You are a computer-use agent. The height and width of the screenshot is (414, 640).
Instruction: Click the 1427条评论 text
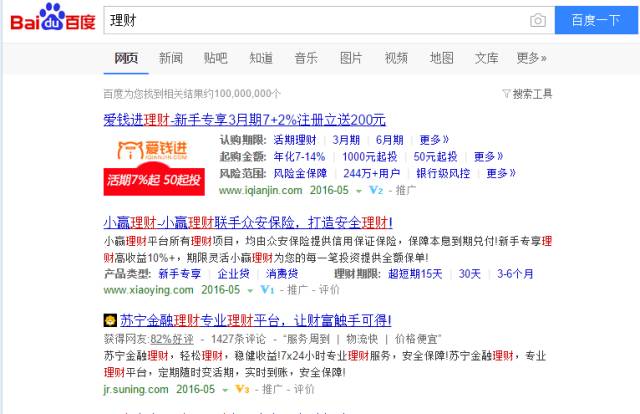(x=238, y=339)
